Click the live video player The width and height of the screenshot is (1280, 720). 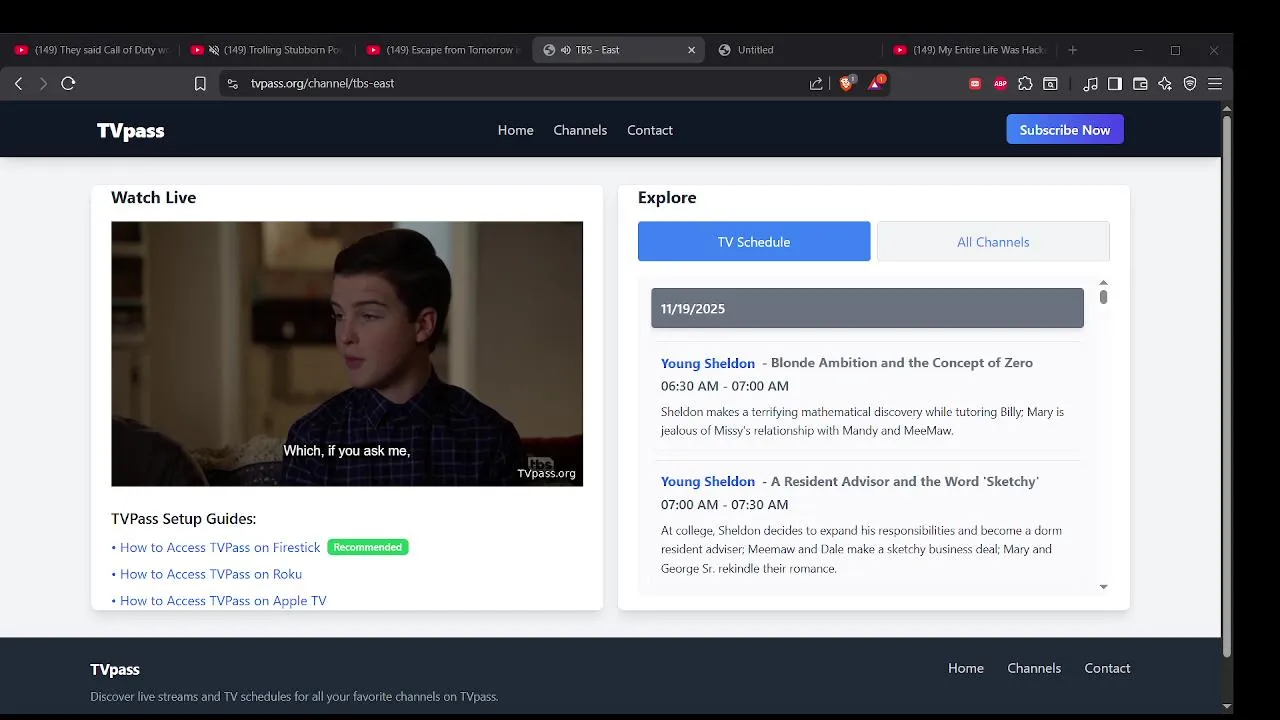347,354
